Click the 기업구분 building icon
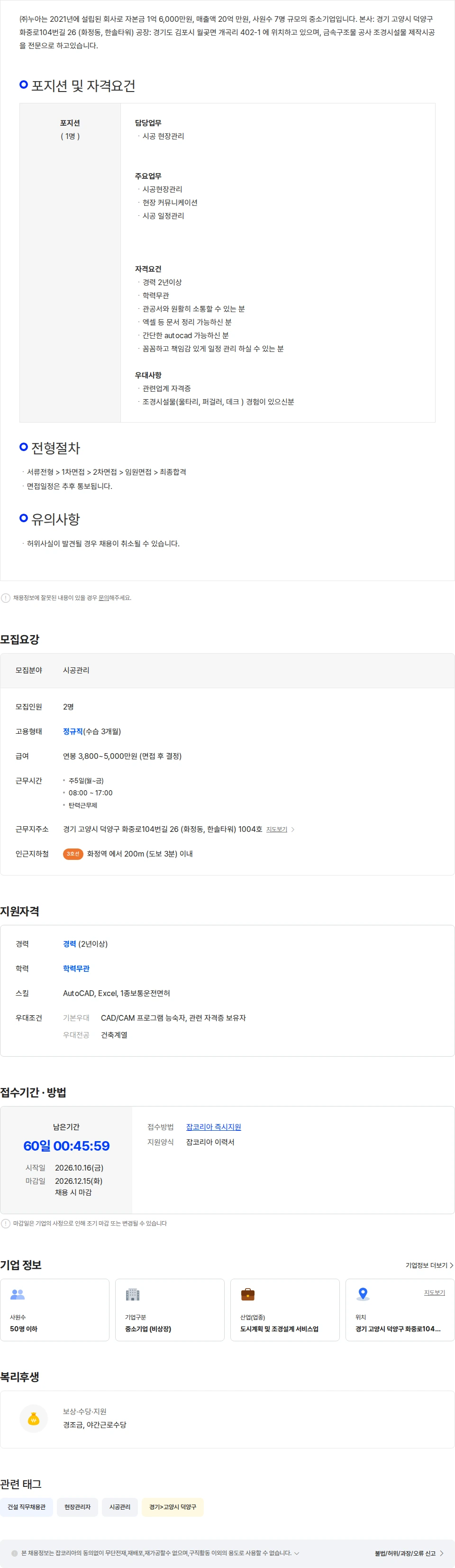Image resolution: width=455 pixels, height=1568 pixels. pos(133,1294)
